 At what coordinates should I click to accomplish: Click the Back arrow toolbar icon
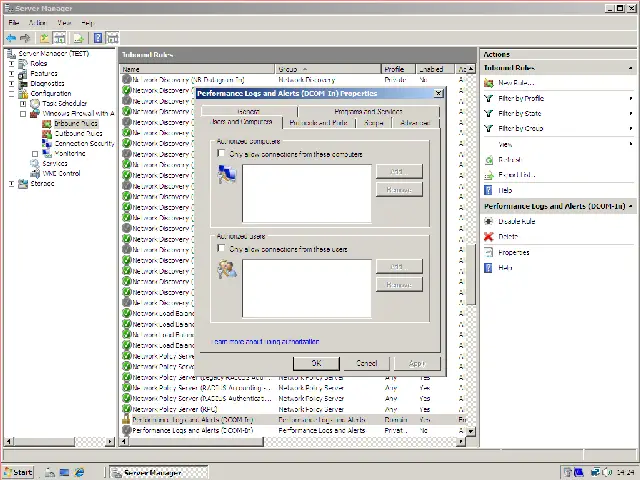[11, 38]
